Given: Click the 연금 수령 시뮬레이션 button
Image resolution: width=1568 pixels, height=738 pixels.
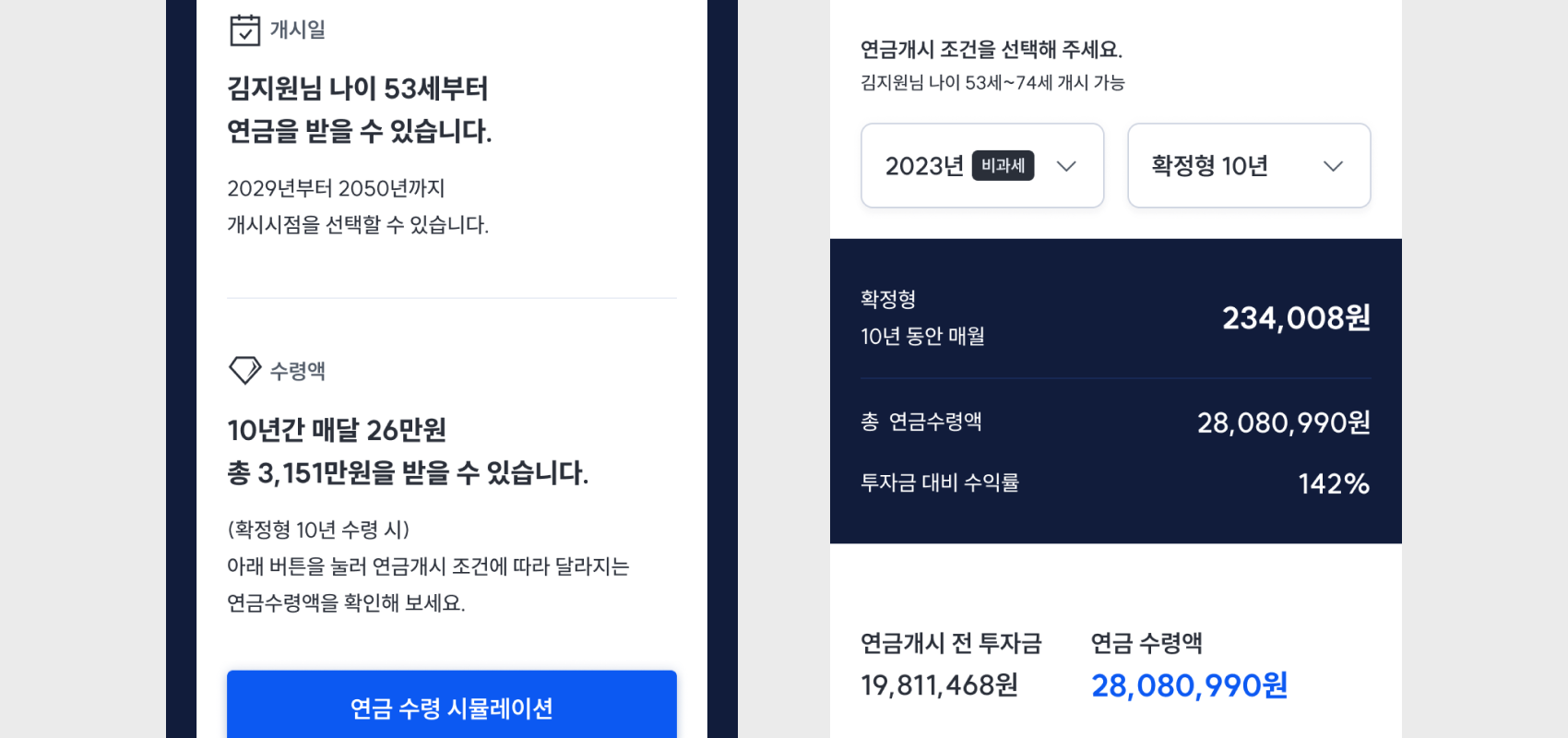Looking at the screenshot, I should [x=452, y=707].
